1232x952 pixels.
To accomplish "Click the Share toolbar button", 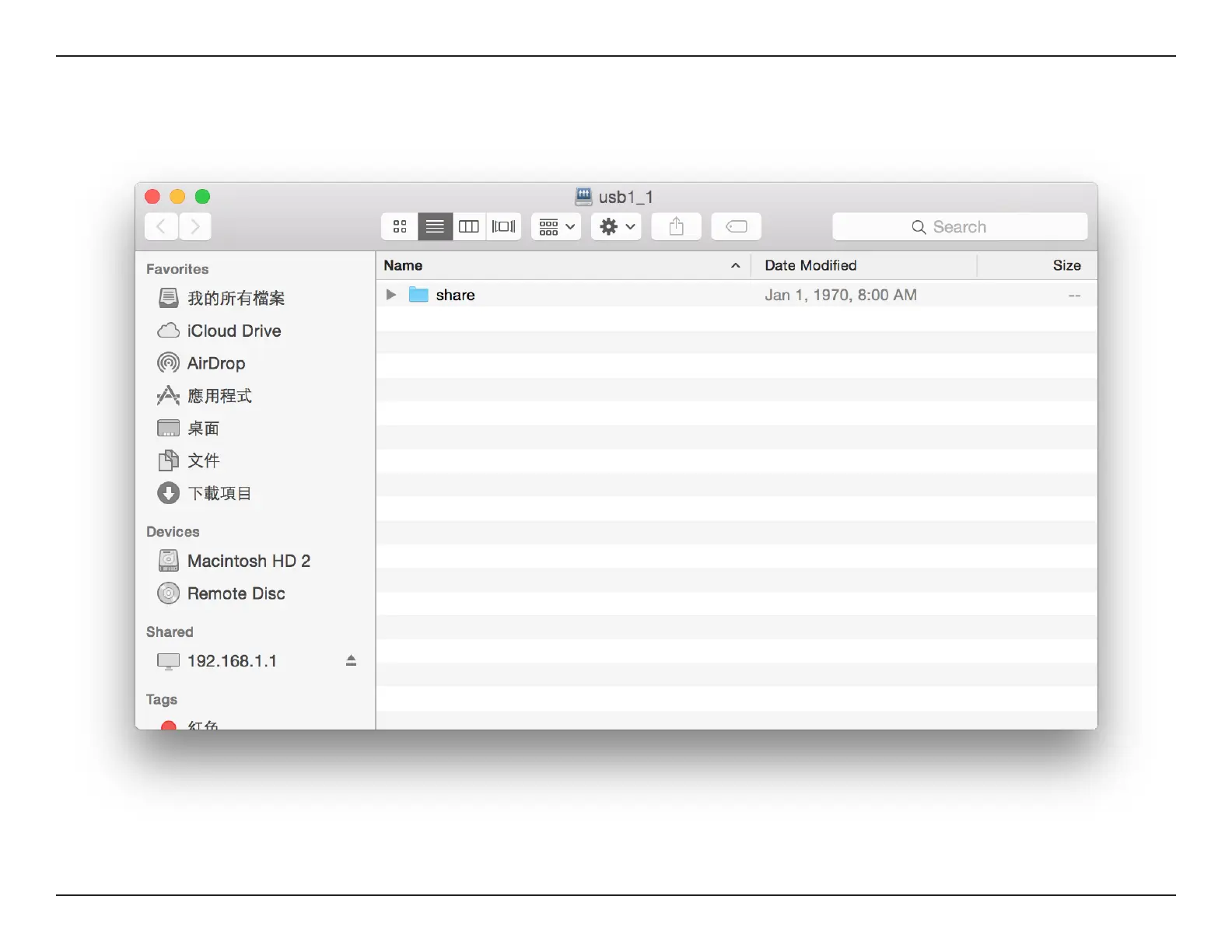I will [x=676, y=226].
